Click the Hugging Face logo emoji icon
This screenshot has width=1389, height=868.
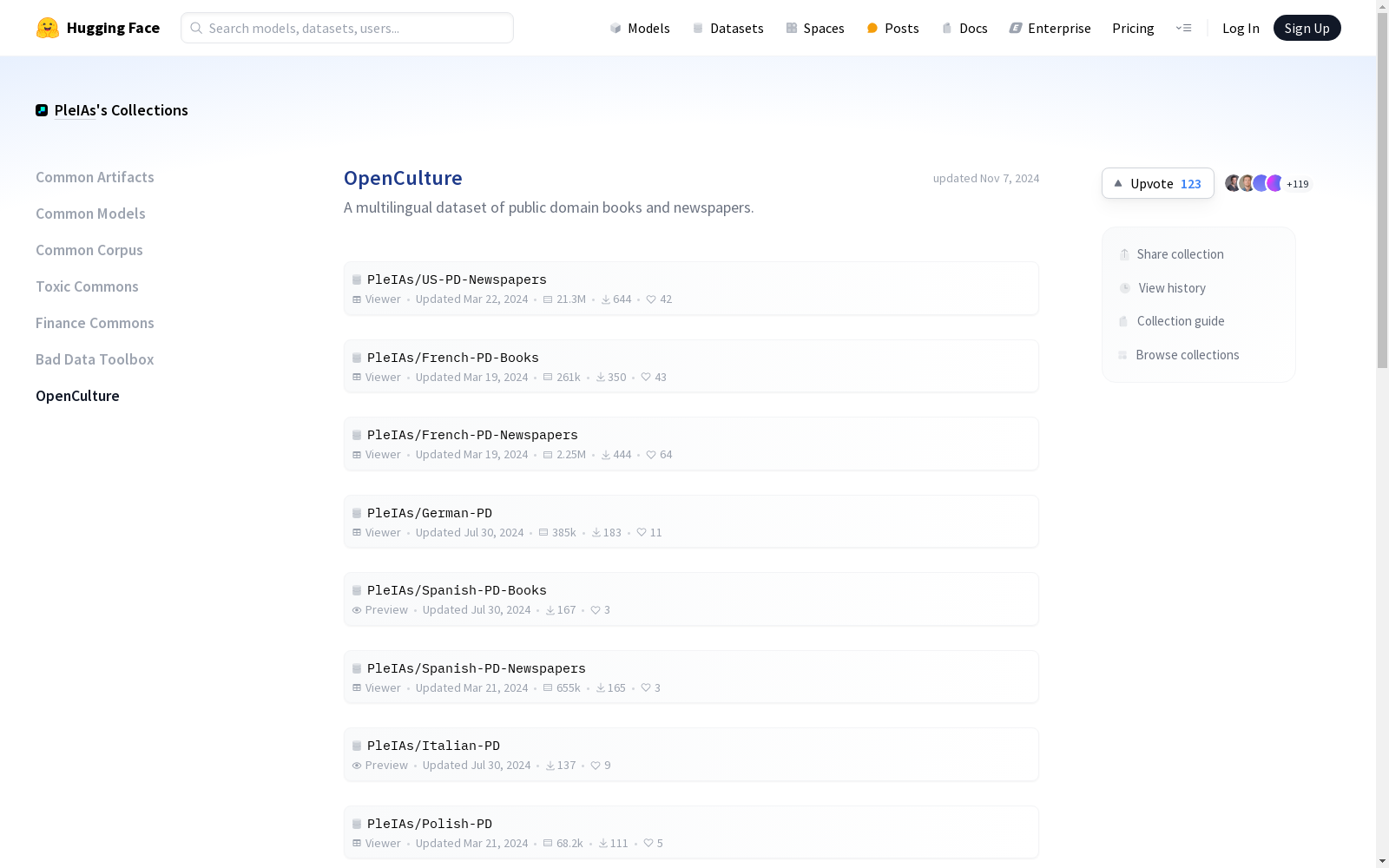point(47,28)
